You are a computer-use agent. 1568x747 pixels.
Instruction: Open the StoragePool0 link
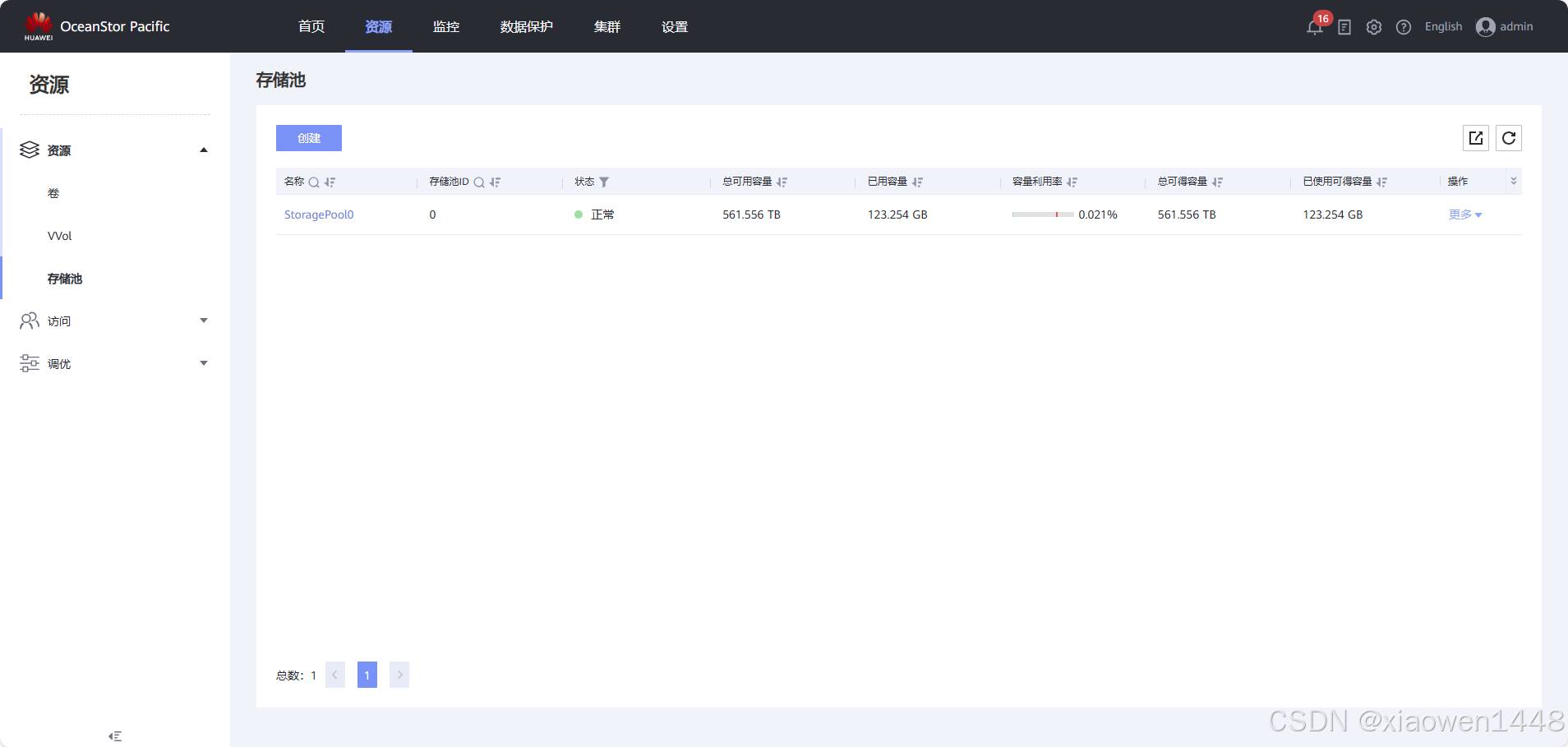click(x=319, y=214)
